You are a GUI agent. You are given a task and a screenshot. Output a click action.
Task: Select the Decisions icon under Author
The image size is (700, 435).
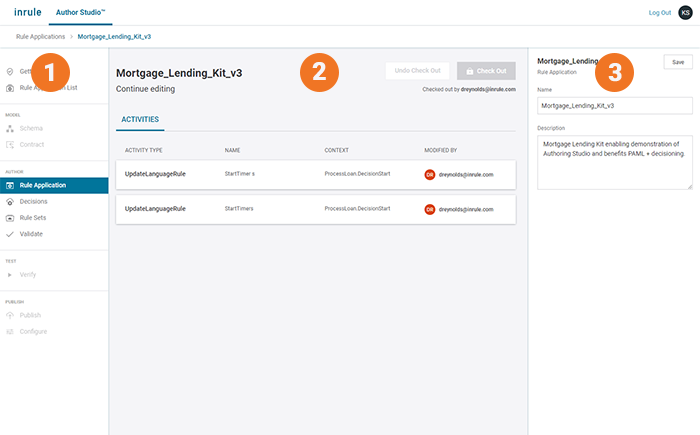pos(10,201)
